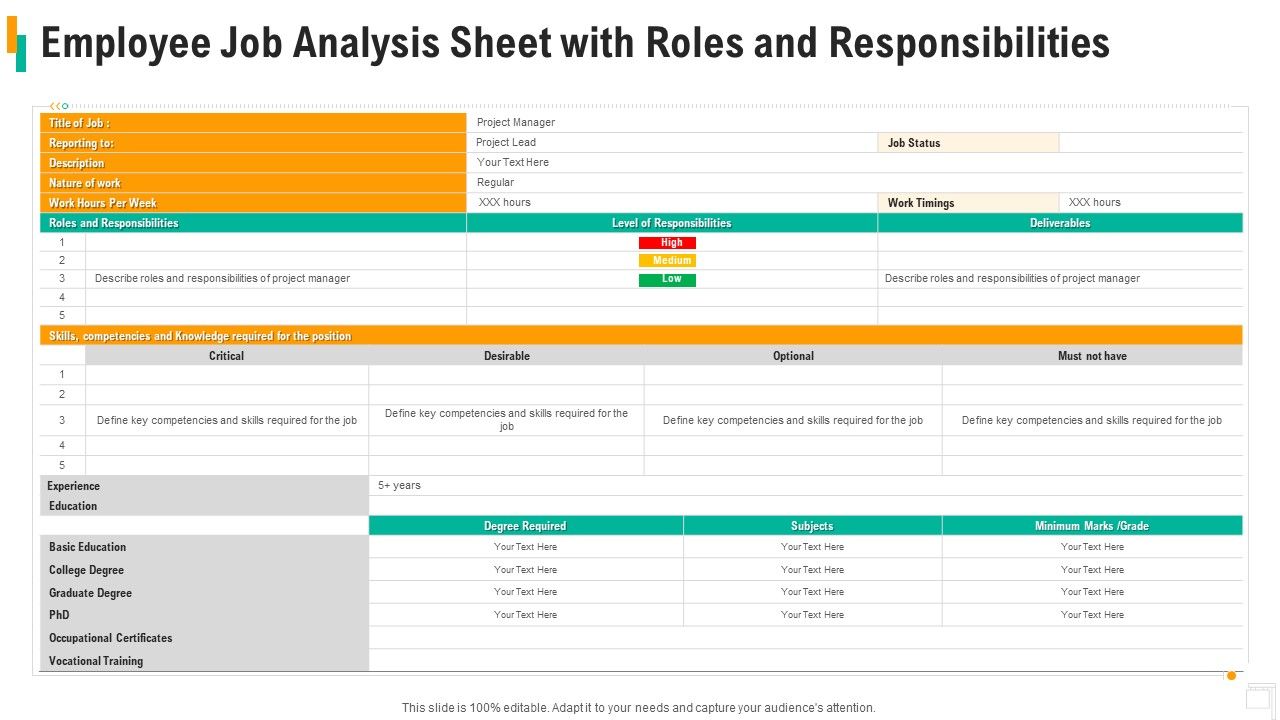Click the Experience row label

pyautogui.click(x=204, y=486)
